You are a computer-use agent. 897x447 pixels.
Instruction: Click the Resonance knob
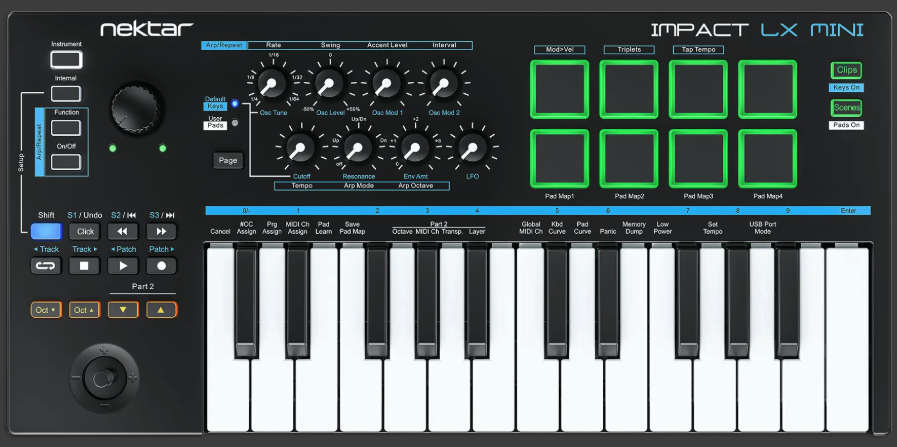tap(358, 148)
